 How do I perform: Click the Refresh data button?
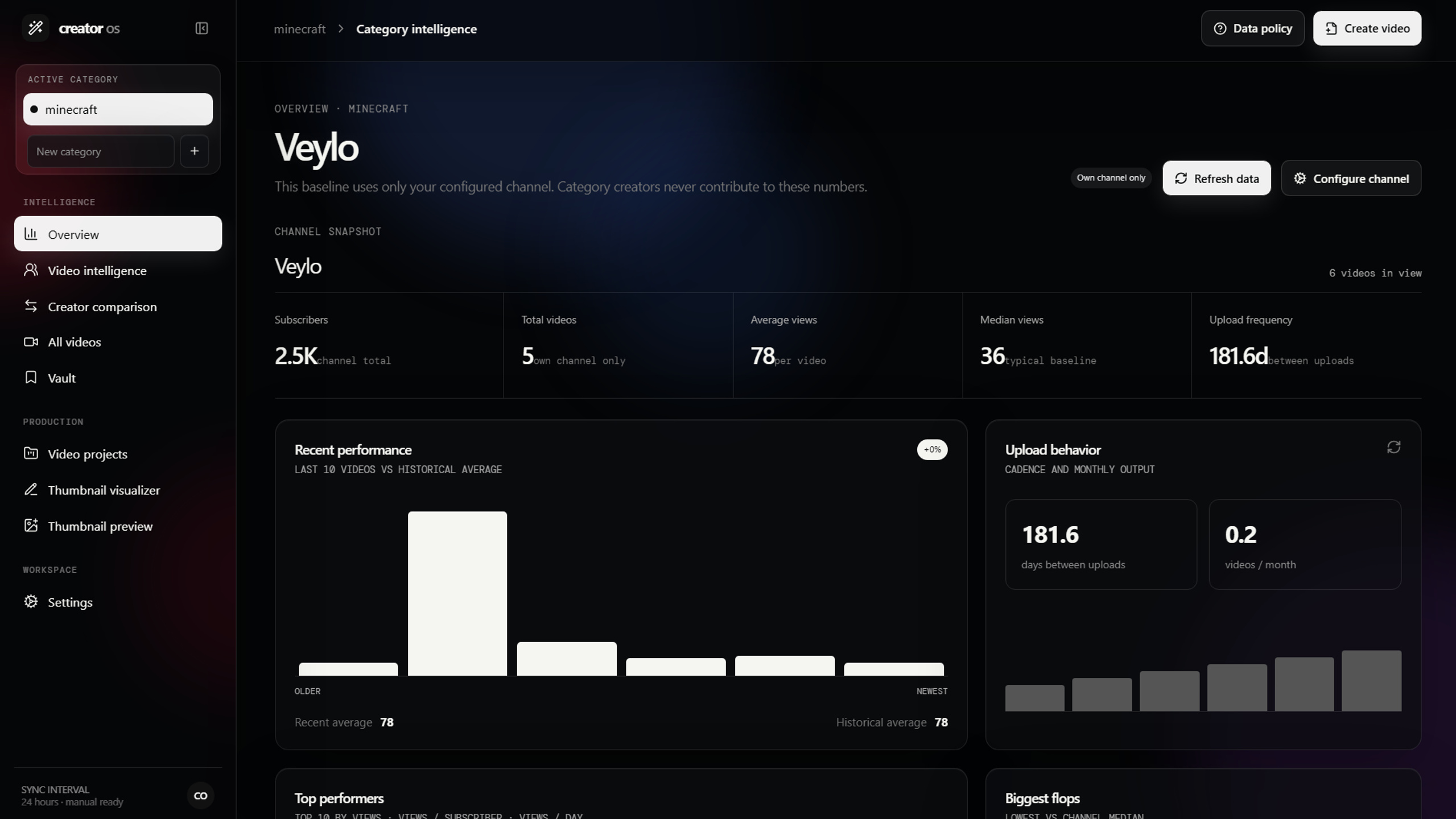(x=1216, y=179)
